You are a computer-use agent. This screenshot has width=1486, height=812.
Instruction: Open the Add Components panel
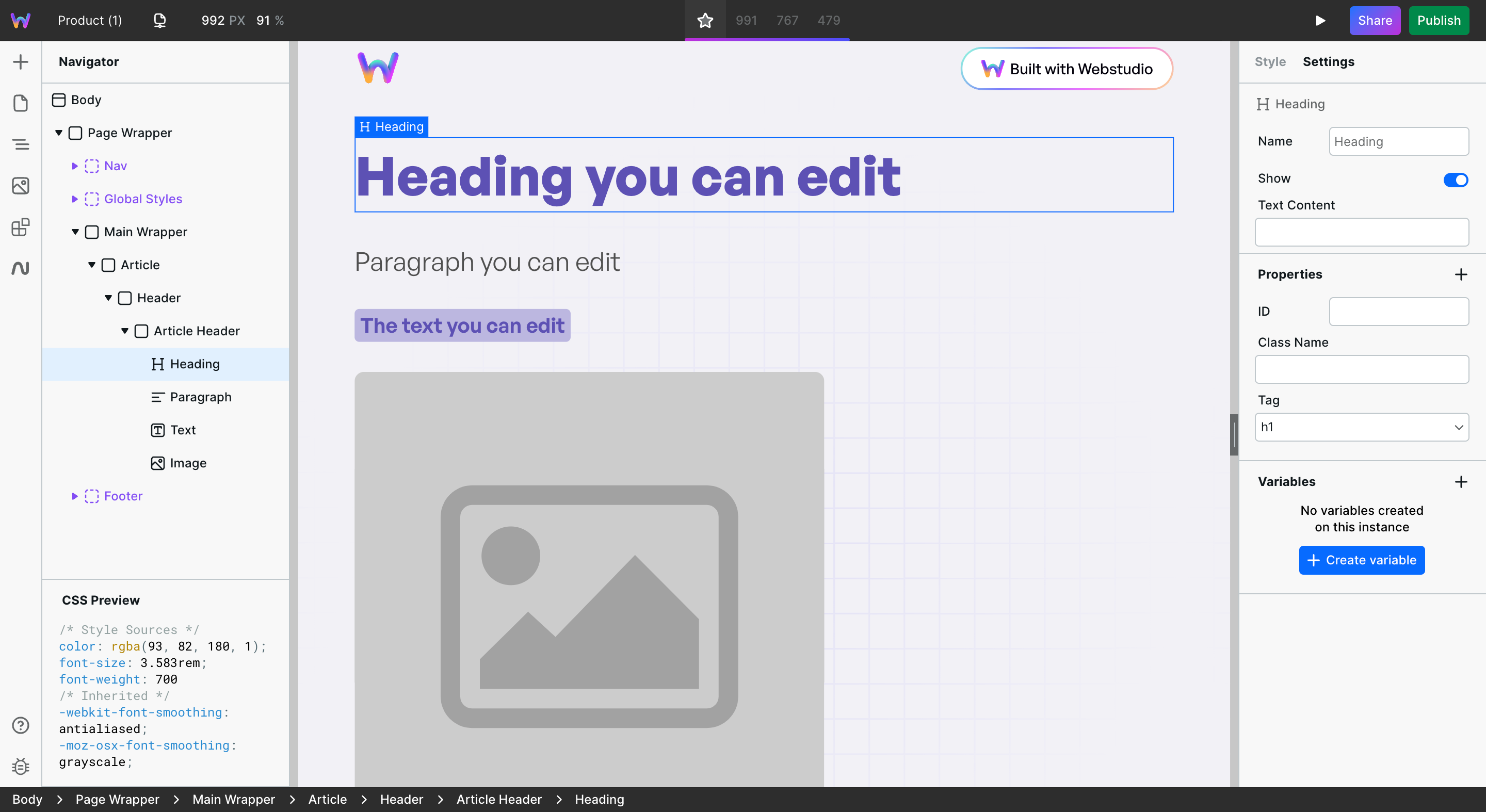pos(21,62)
